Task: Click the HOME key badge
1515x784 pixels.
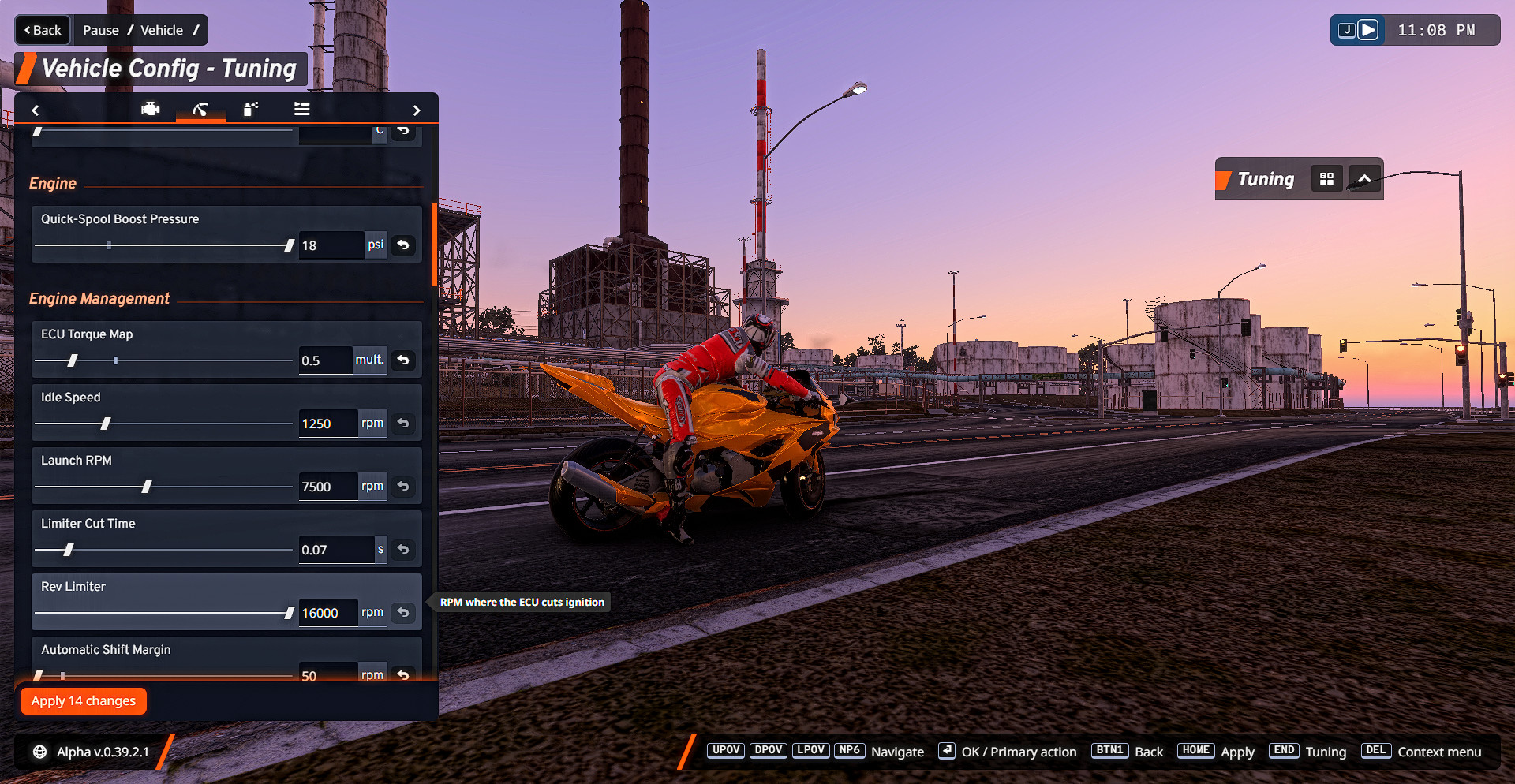Action: point(1195,750)
